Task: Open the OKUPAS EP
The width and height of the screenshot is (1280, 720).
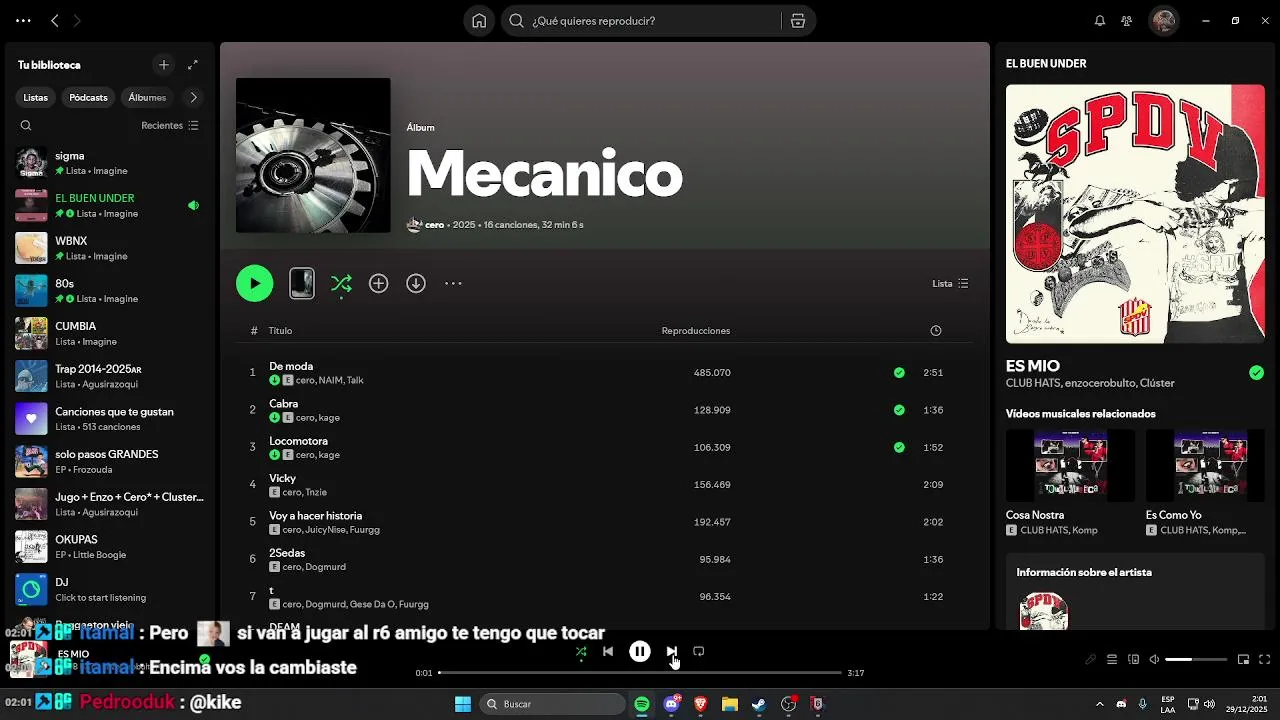Action: pos(108,547)
